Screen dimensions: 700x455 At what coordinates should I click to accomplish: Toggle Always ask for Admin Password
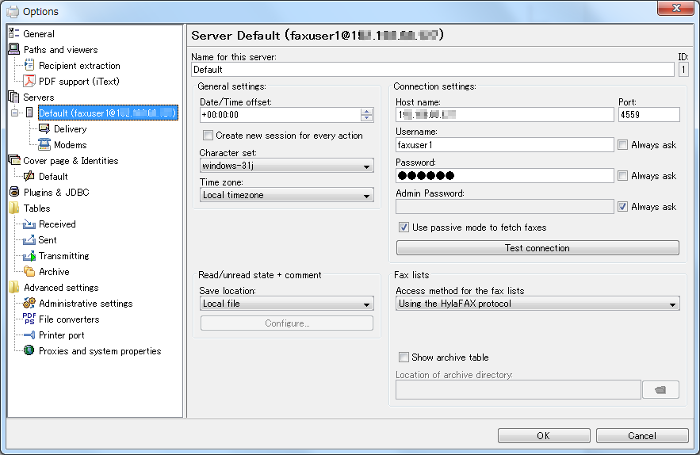623,207
